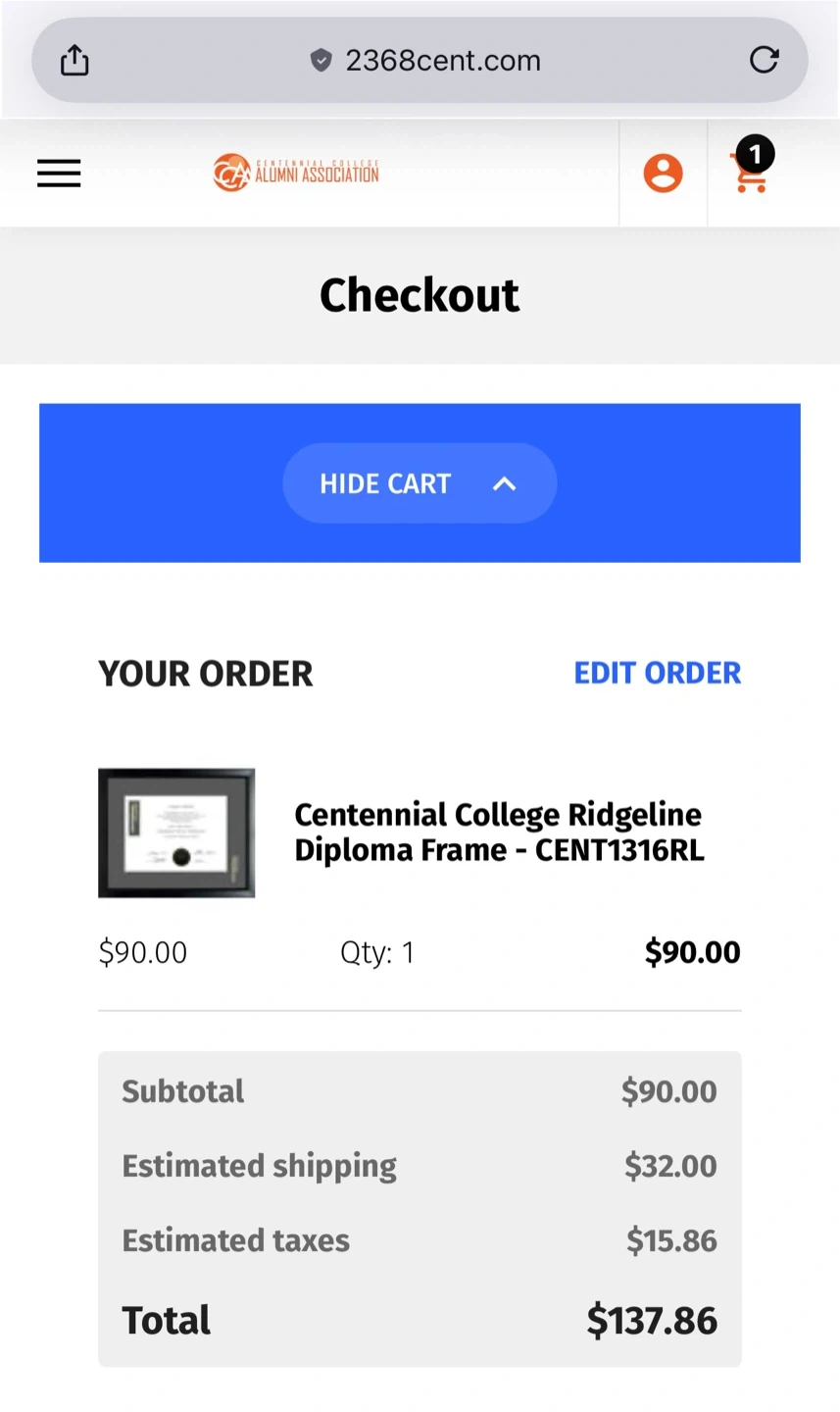Click the Centennial College Alumni Association logo

click(x=296, y=174)
